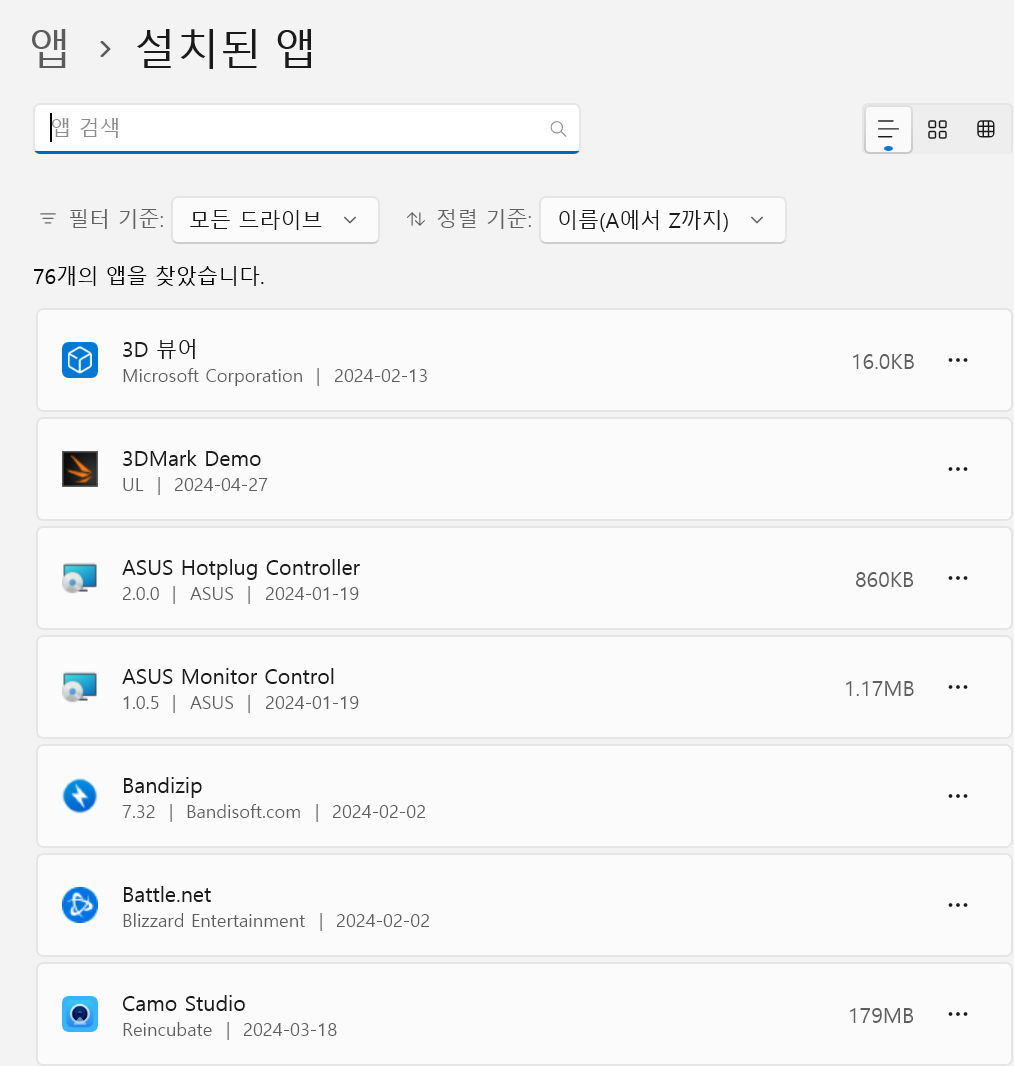Click Blizzard Entertainment publisher text
This screenshot has height=1066, width=1014.
(213, 921)
